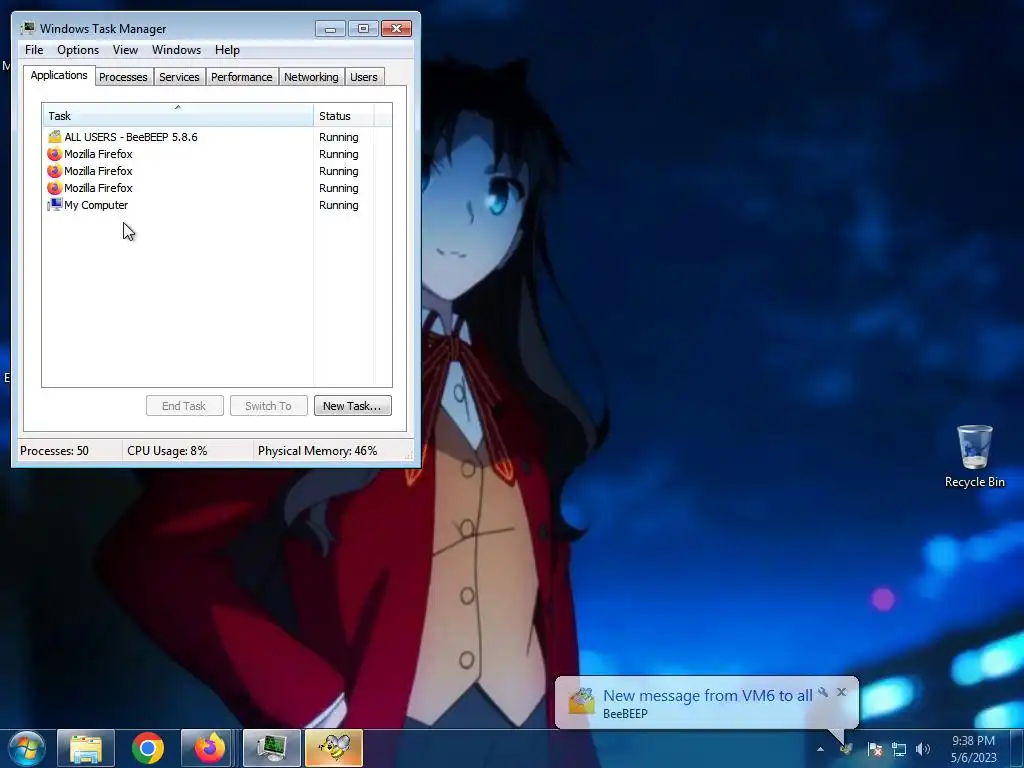Viewport: 1024px width, 768px height.
Task: Open the View menu in Task Manager
Action: (125, 50)
